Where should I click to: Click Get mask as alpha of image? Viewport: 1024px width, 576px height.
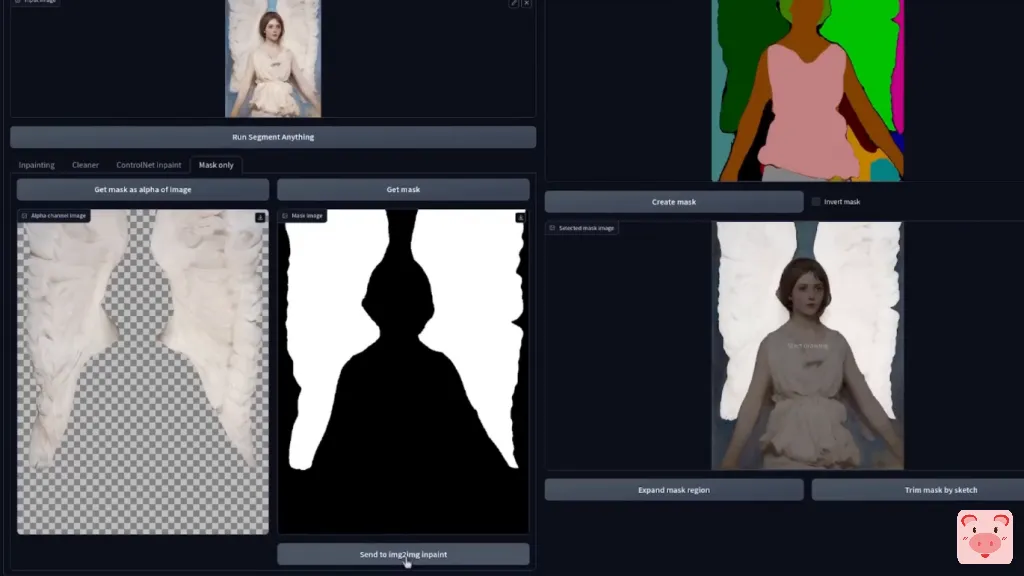click(143, 189)
